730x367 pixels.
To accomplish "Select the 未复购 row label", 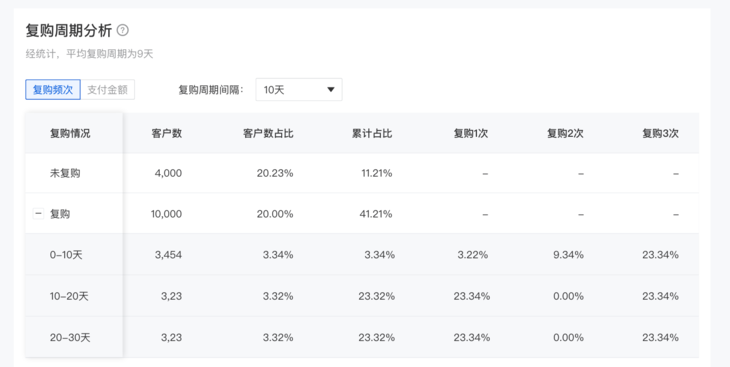I will pyautogui.click(x=65, y=173).
